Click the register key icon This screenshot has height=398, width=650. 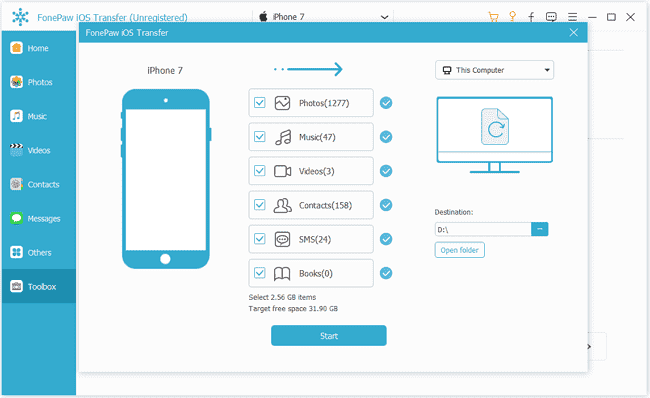coord(512,17)
